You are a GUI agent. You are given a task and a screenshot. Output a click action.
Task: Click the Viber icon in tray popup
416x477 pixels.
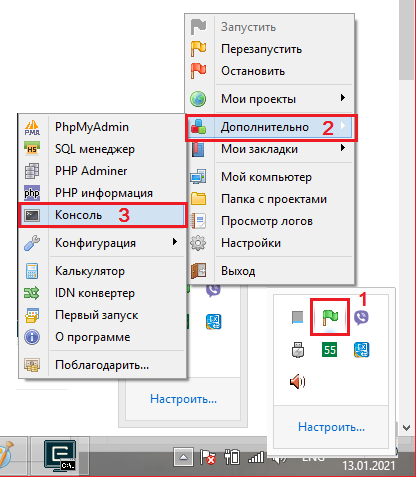click(361, 317)
